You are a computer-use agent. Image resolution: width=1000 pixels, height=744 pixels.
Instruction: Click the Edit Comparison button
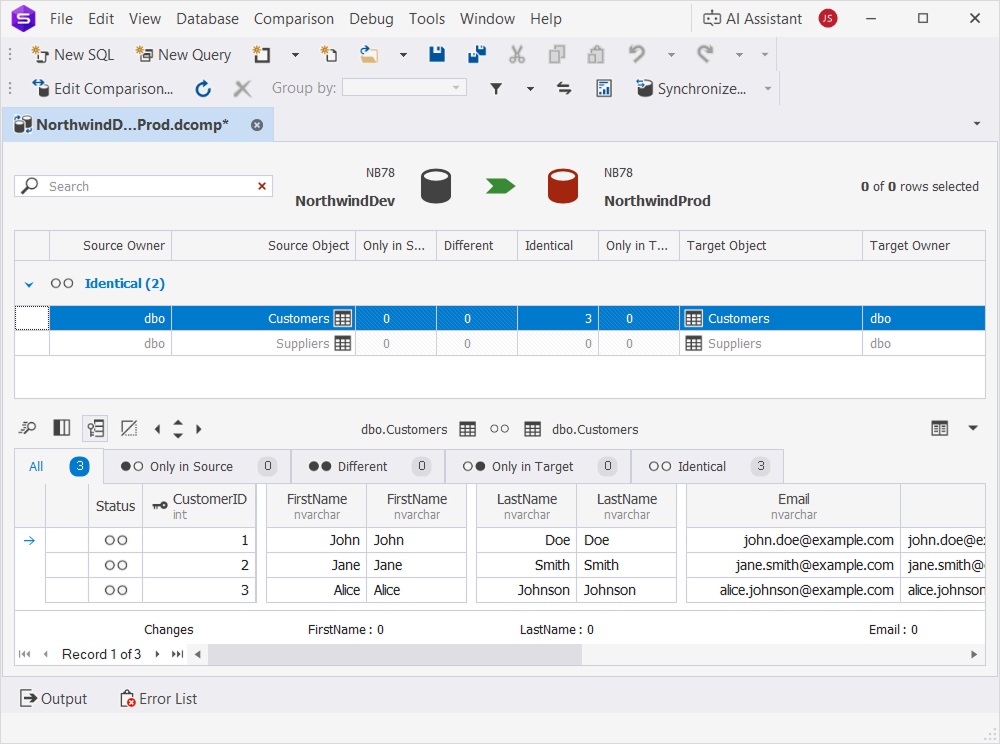tap(102, 89)
